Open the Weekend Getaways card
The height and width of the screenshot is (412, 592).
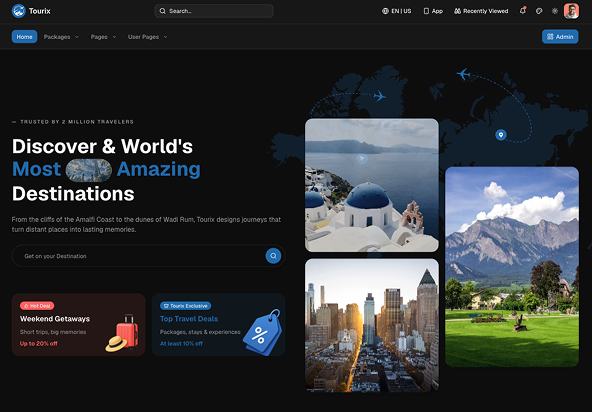pyautogui.click(x=79, y=324)
